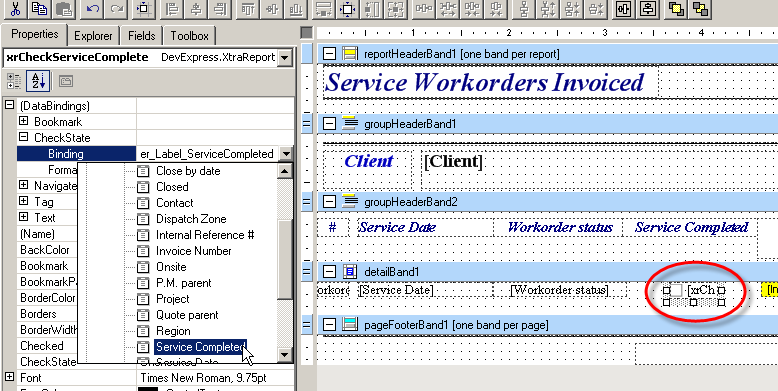
Task: Select the '[Workorder status]' field in detailBand1
Action: 559,290
